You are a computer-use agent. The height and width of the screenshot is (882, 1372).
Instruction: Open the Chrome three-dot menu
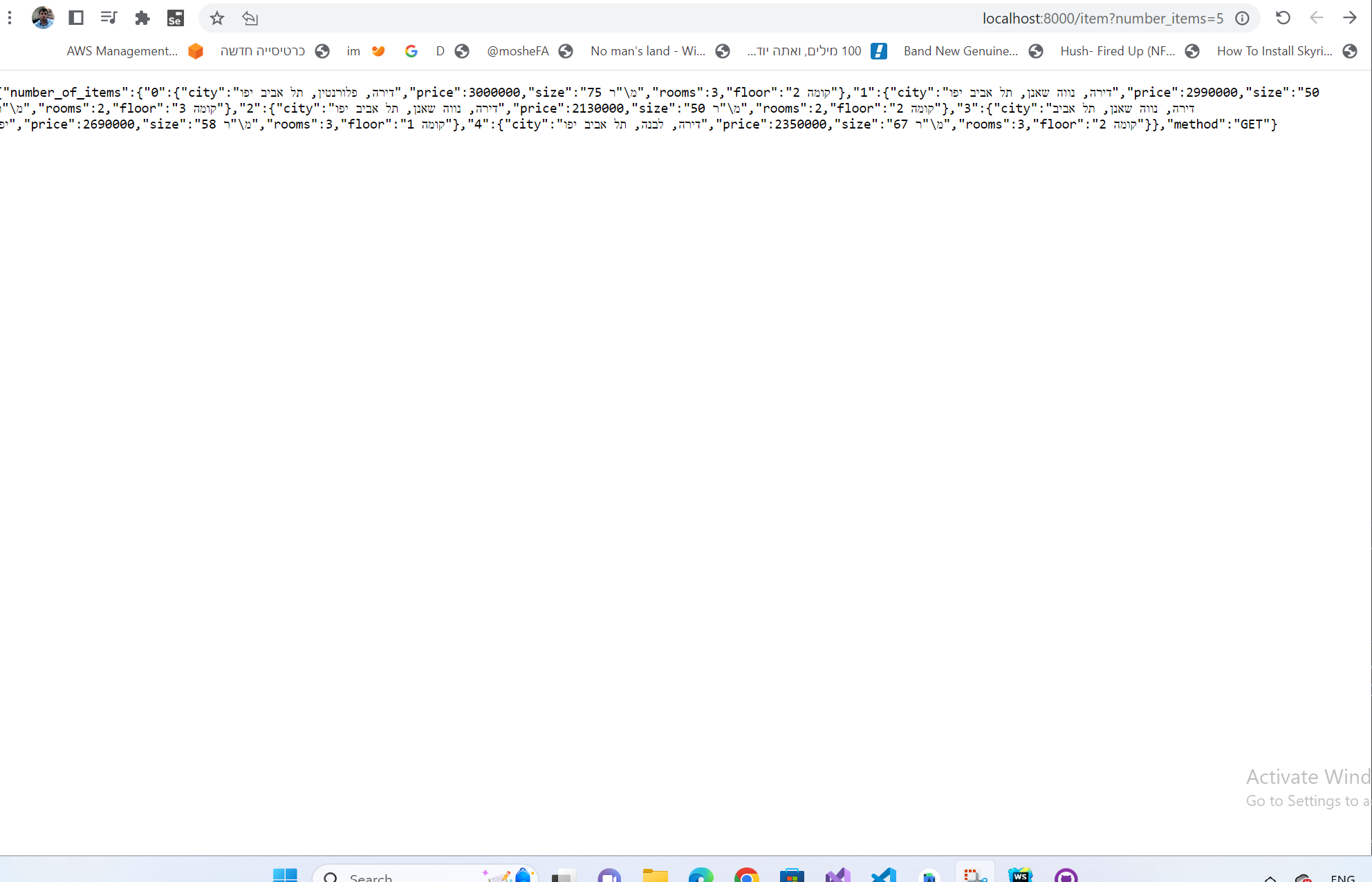coord(10,18)
